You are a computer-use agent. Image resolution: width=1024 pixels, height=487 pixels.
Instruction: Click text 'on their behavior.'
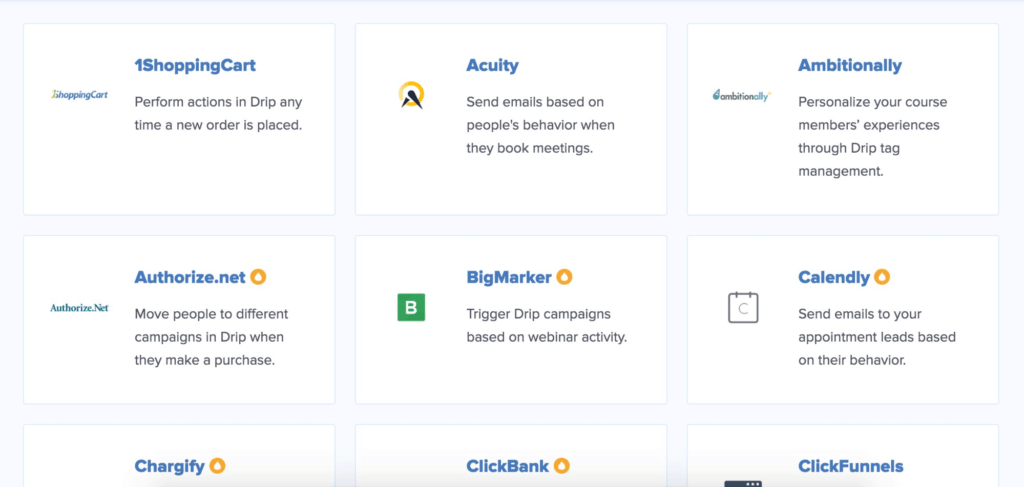[x=852, y=360]
